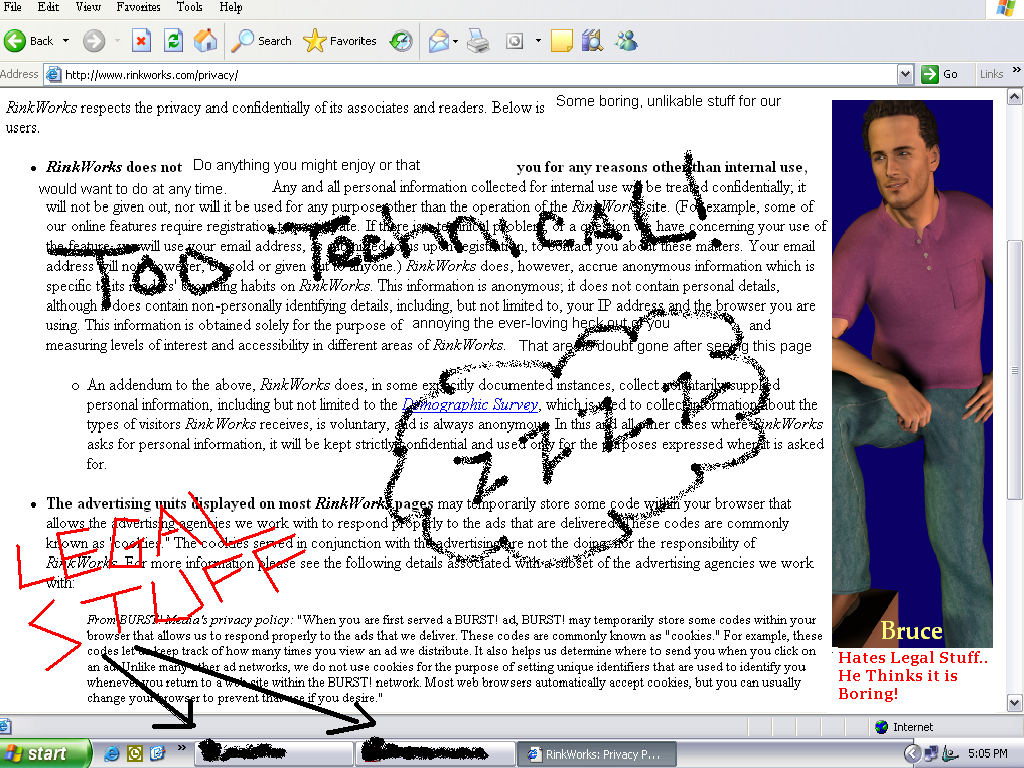Expand the Edit button dropdown arrow
1024x768 pixels.
[538, 41]
